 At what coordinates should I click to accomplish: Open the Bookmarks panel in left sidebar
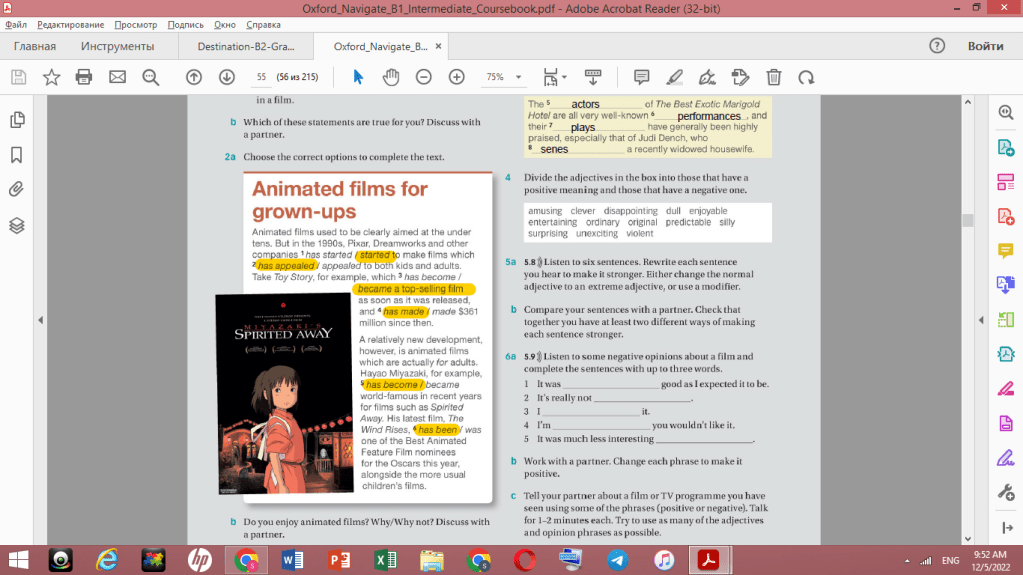[x=17, y=155]
